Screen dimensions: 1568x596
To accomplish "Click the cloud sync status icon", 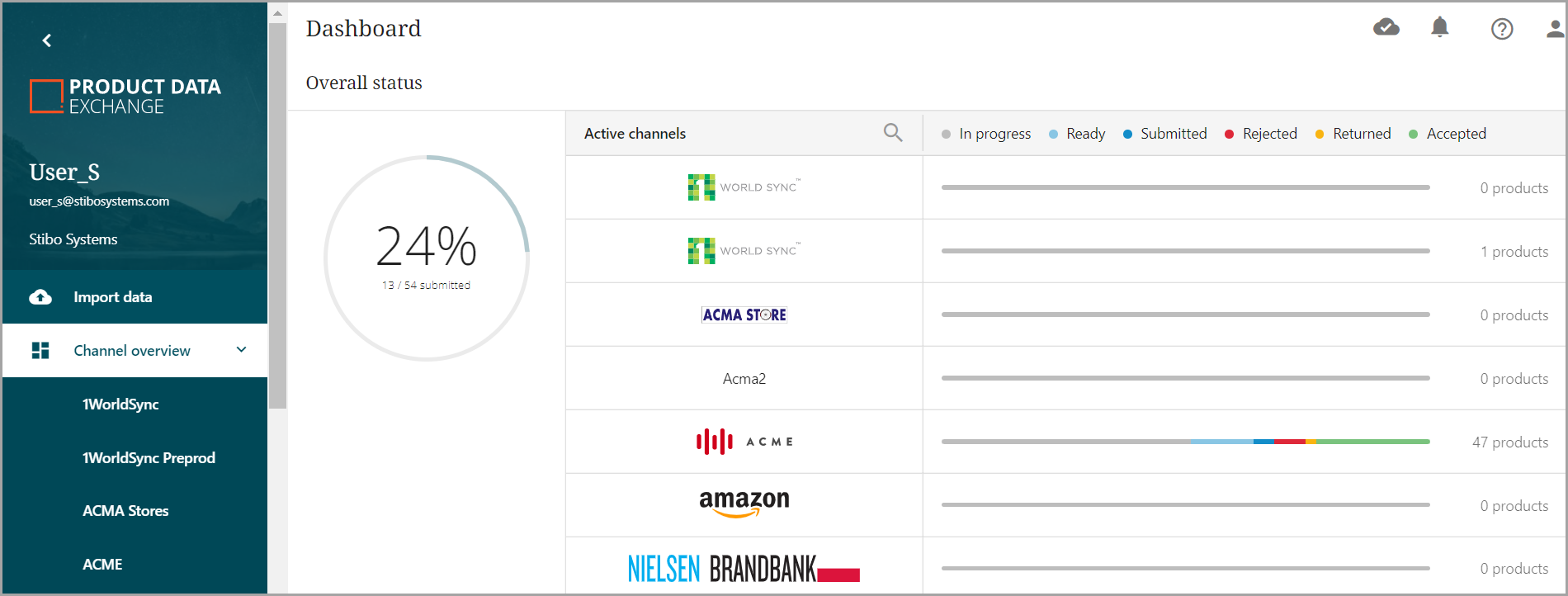I will click(x=1386, y=28).
